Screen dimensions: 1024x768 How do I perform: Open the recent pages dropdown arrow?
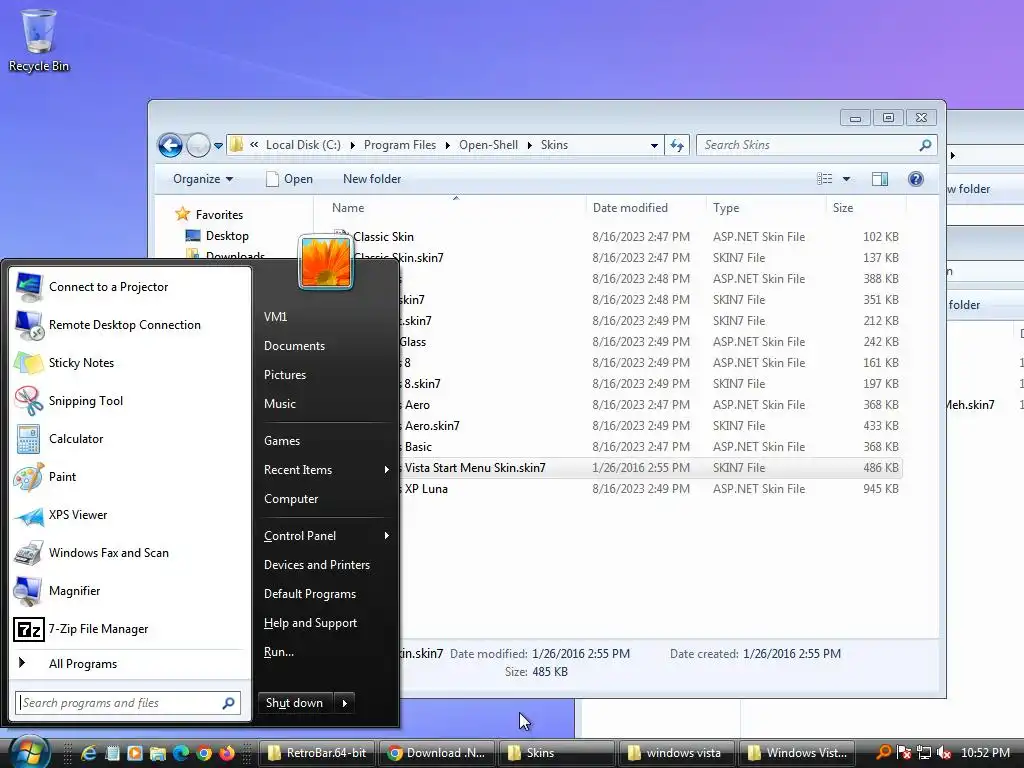[218, 146]
